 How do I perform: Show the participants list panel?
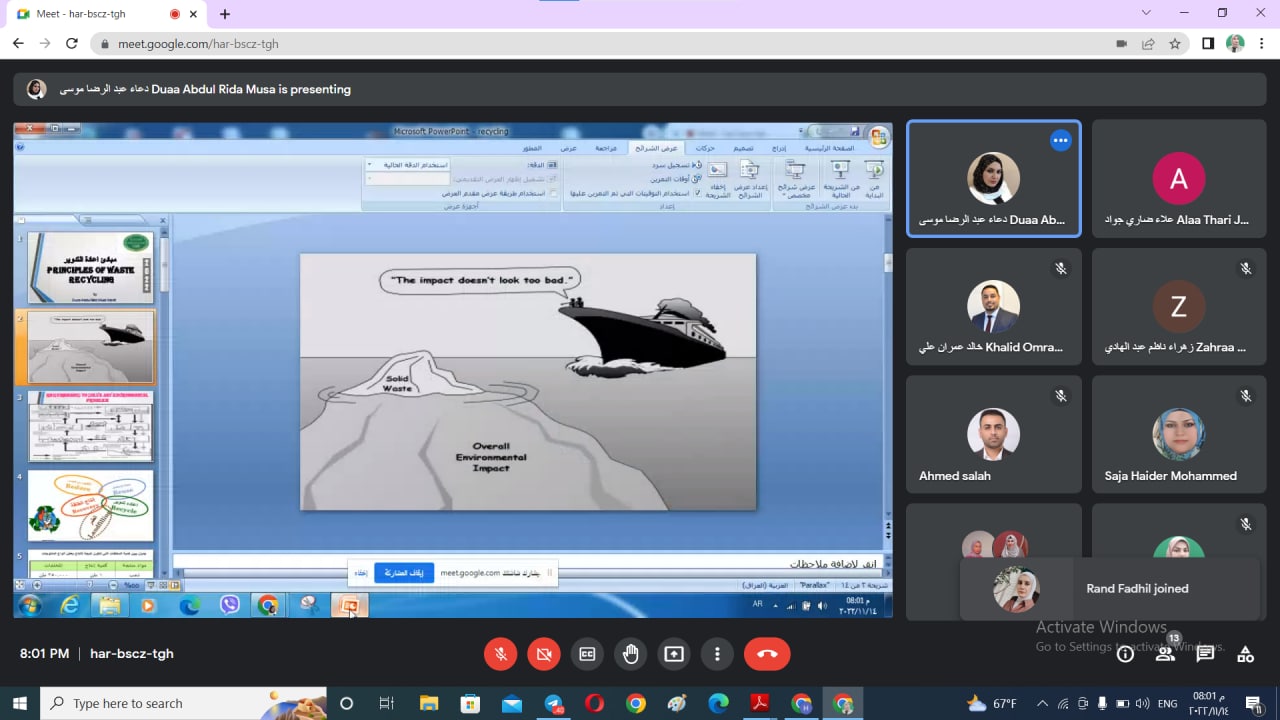(x=1165, y=654)
